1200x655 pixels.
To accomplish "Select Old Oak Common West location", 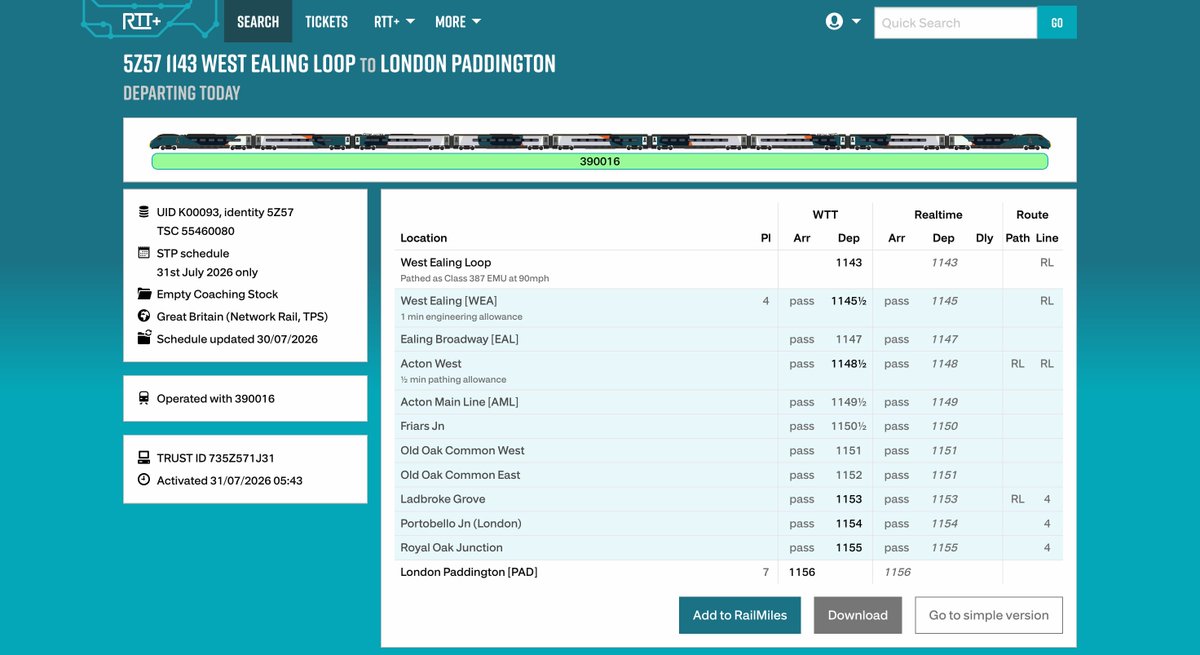I will (462, 450).
